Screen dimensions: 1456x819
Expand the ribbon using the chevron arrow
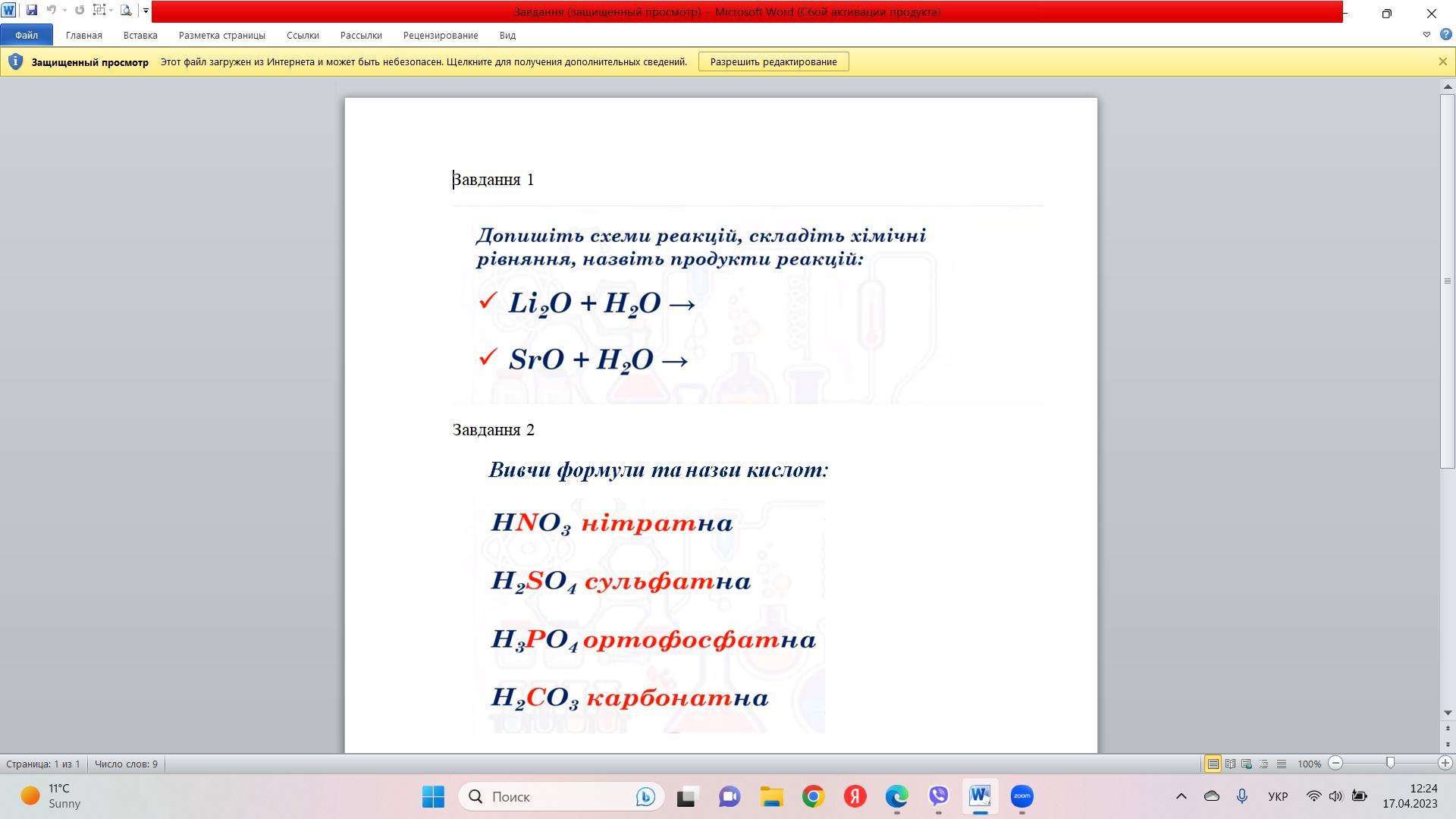1426,35
